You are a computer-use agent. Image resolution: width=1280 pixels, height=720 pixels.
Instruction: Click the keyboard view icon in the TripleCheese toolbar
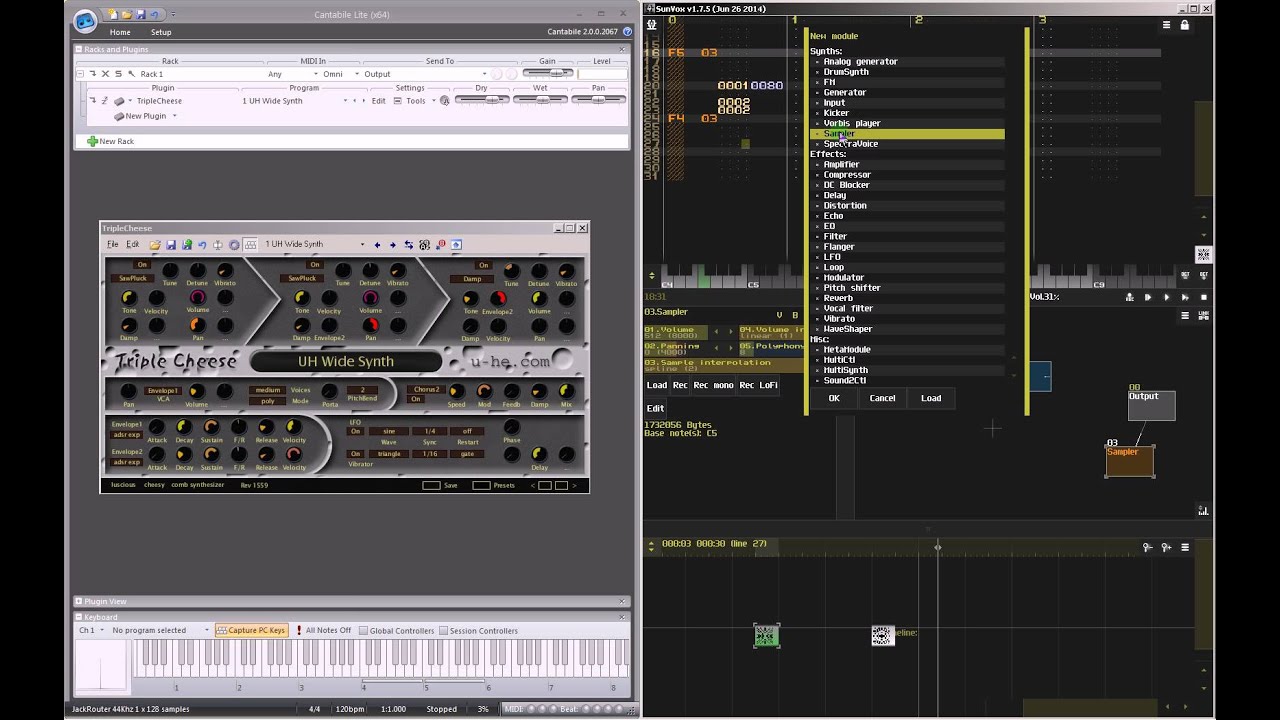point(250,244)
